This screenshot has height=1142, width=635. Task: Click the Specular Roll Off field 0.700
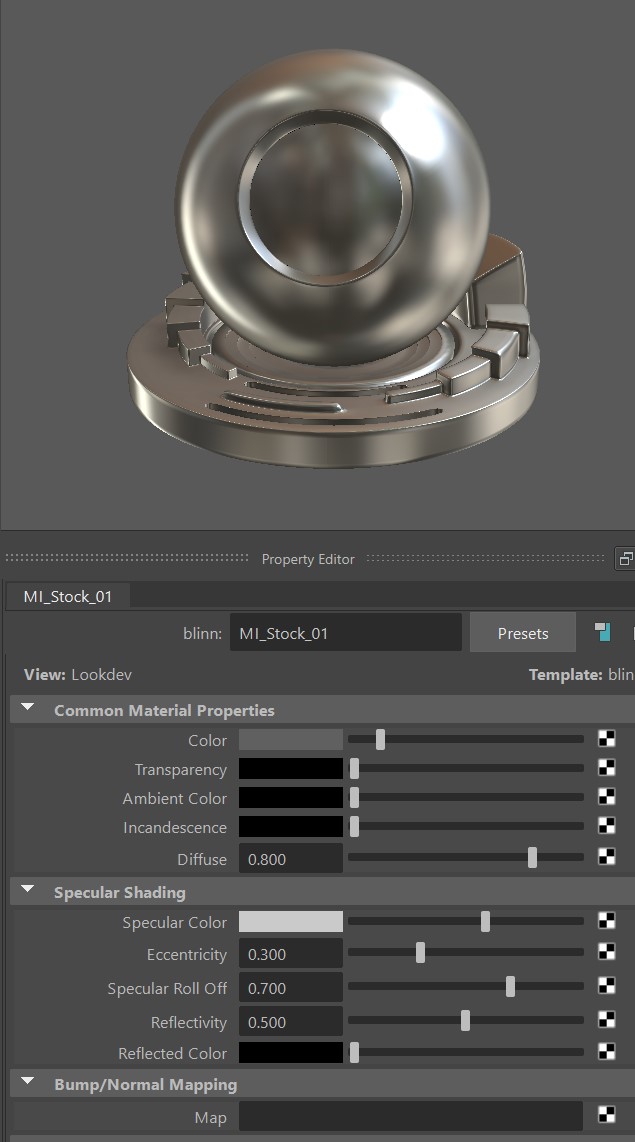point(291,988)
